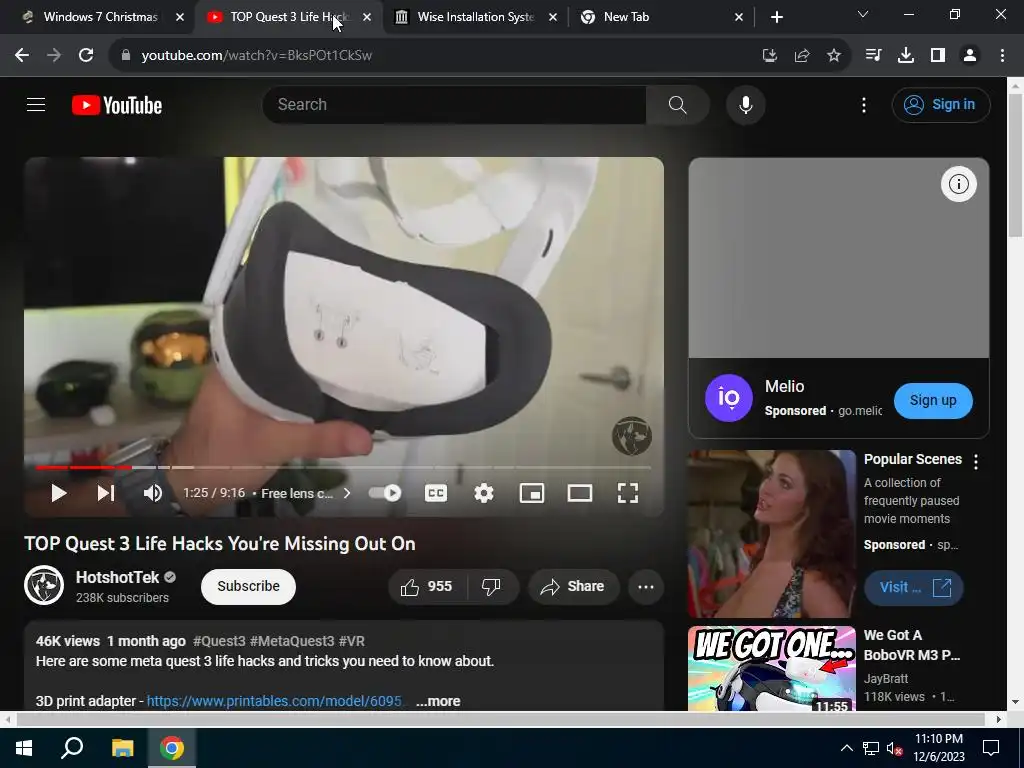Click the Visit button on Popular Scenes

[x=914, y=587]
